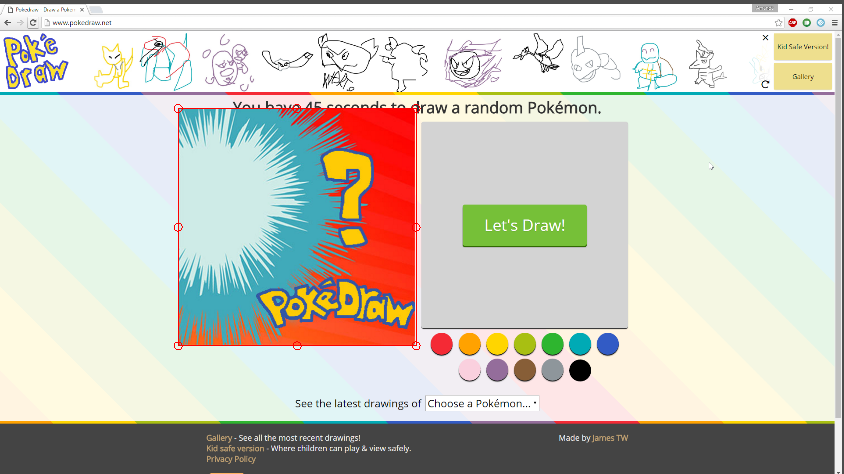Refresh the recent drawings strip
Image resolution: width=844 pixels, height=474 pixels.
click(765, 84)
